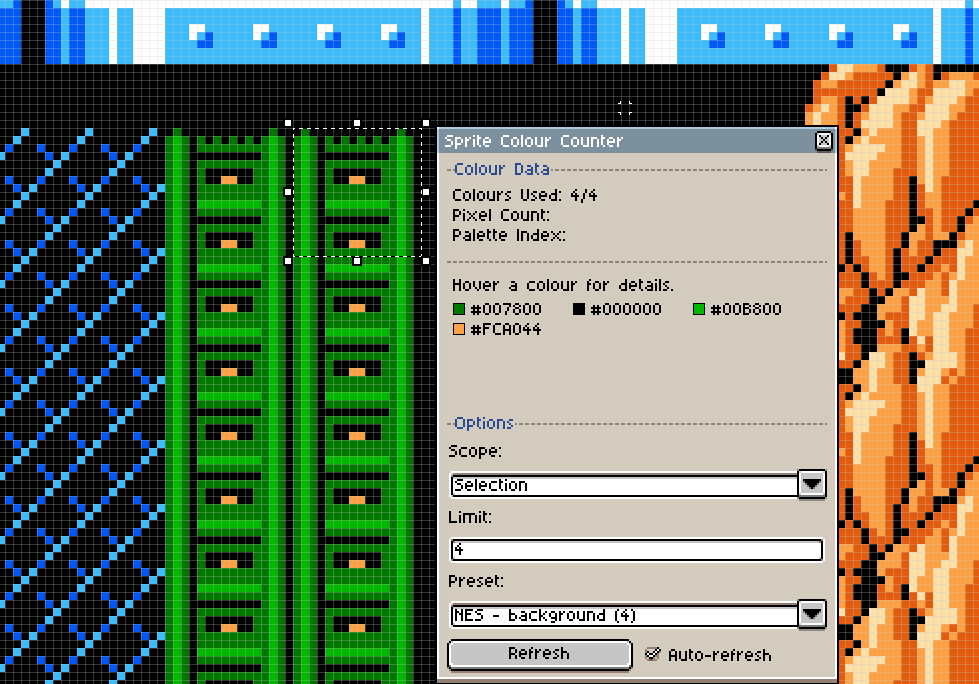Click the top-center selection handle on canvas
The height and width of the screenshot is (684, 979).
[357, 124]
